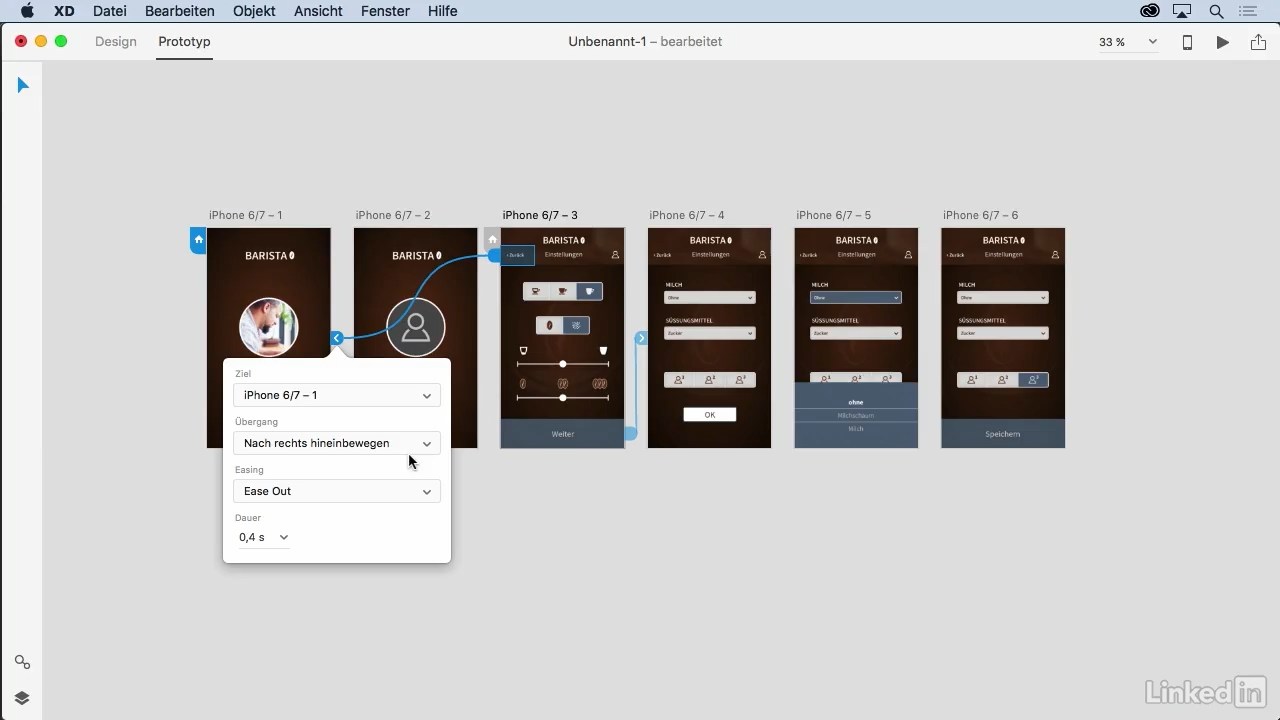Open the Ansicht menu
The width and height of the screenshot is (1280, 720).
pyautogui.click(x=318, y=11)
